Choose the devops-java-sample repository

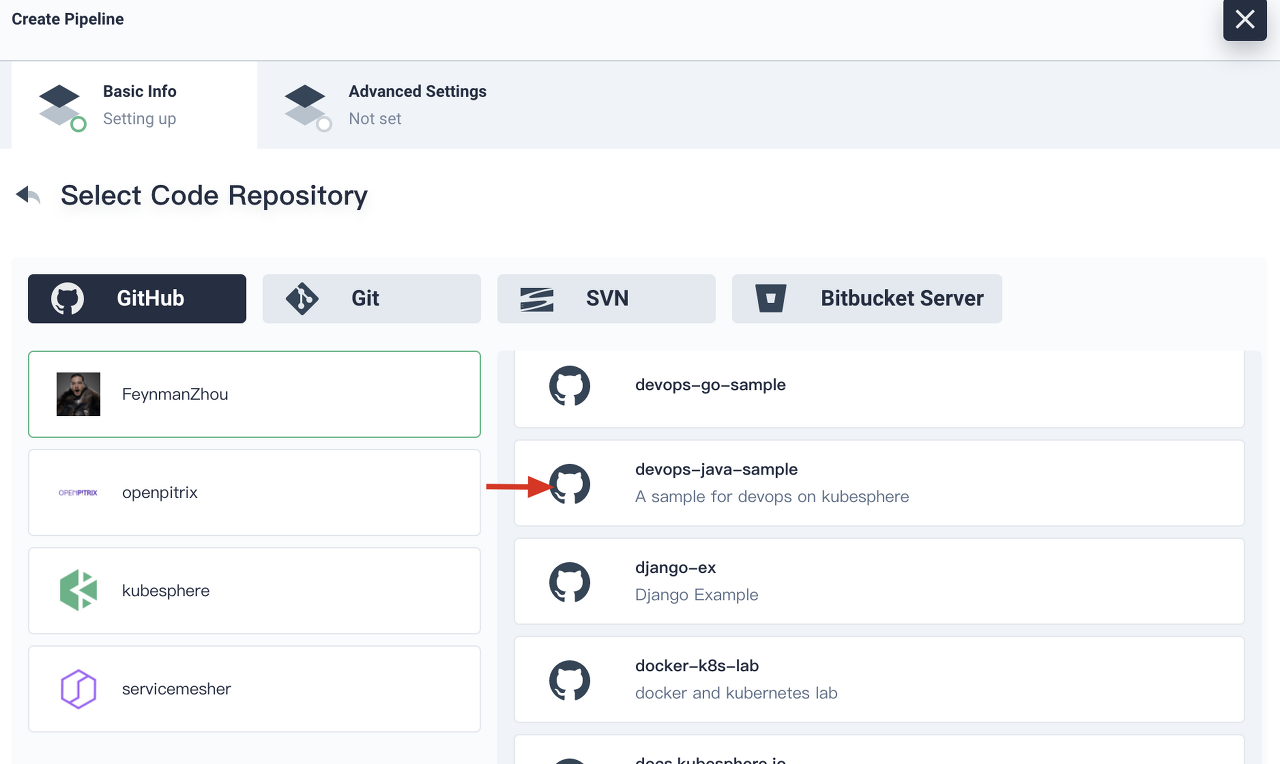point(879,483)
